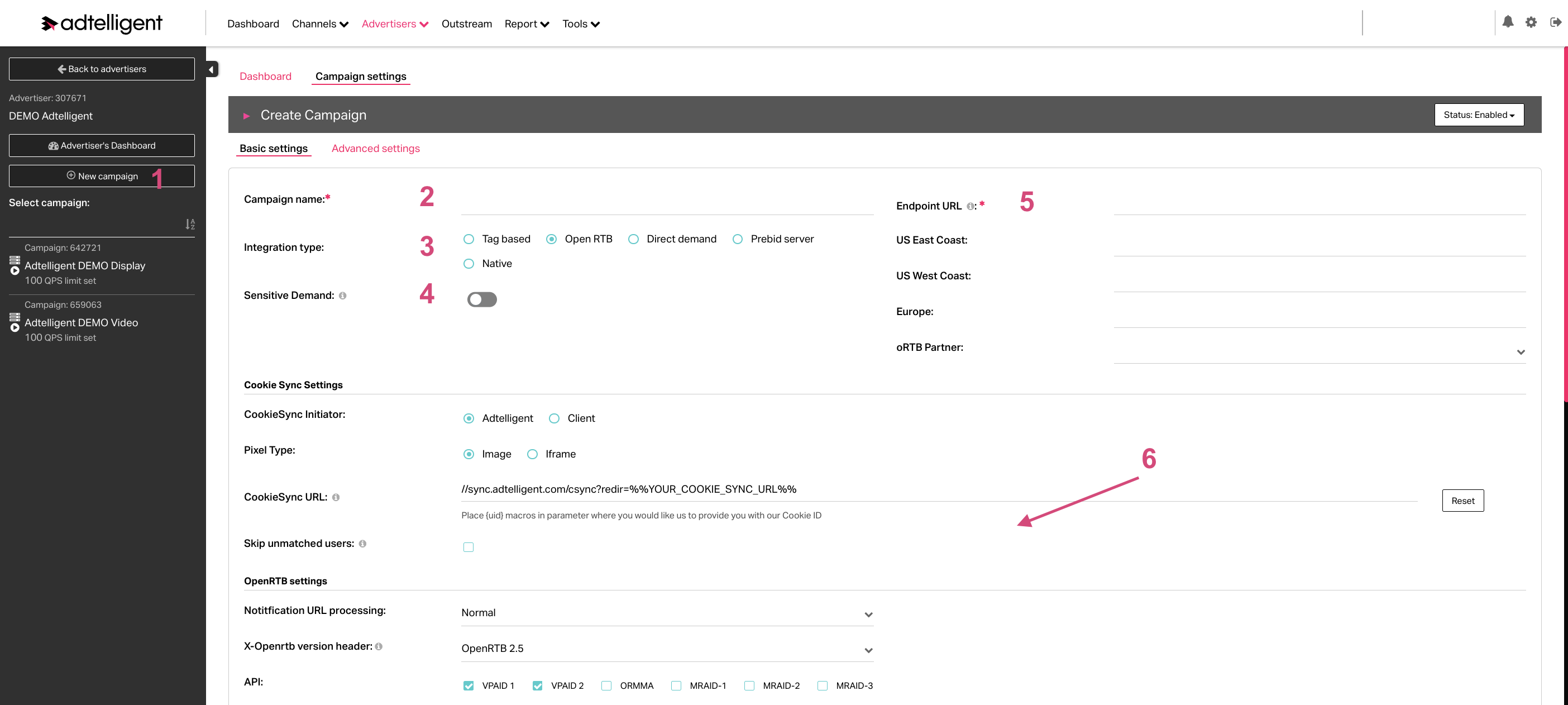This screenshot has width=1568, height=705.
Task: Click the logout icon in the header
Action: [x=1555, y=22]
